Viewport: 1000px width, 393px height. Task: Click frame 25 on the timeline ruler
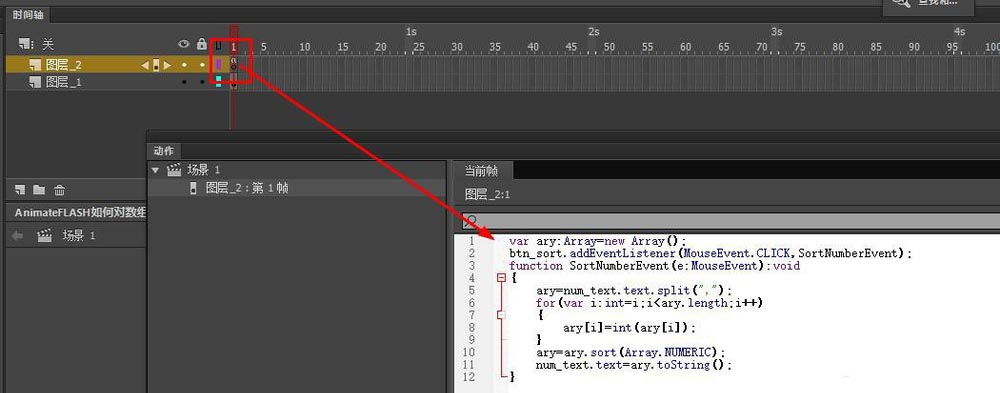(418, 47)
